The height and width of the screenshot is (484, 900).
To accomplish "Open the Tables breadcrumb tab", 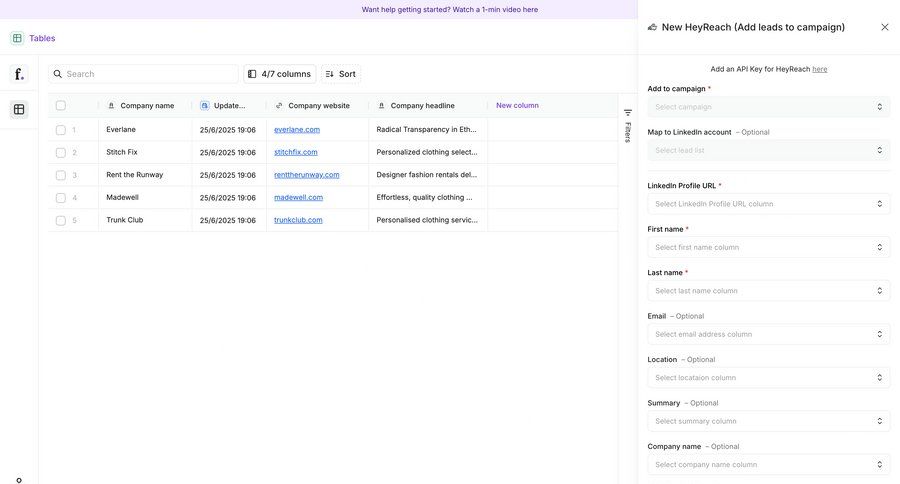I will 42,38.
